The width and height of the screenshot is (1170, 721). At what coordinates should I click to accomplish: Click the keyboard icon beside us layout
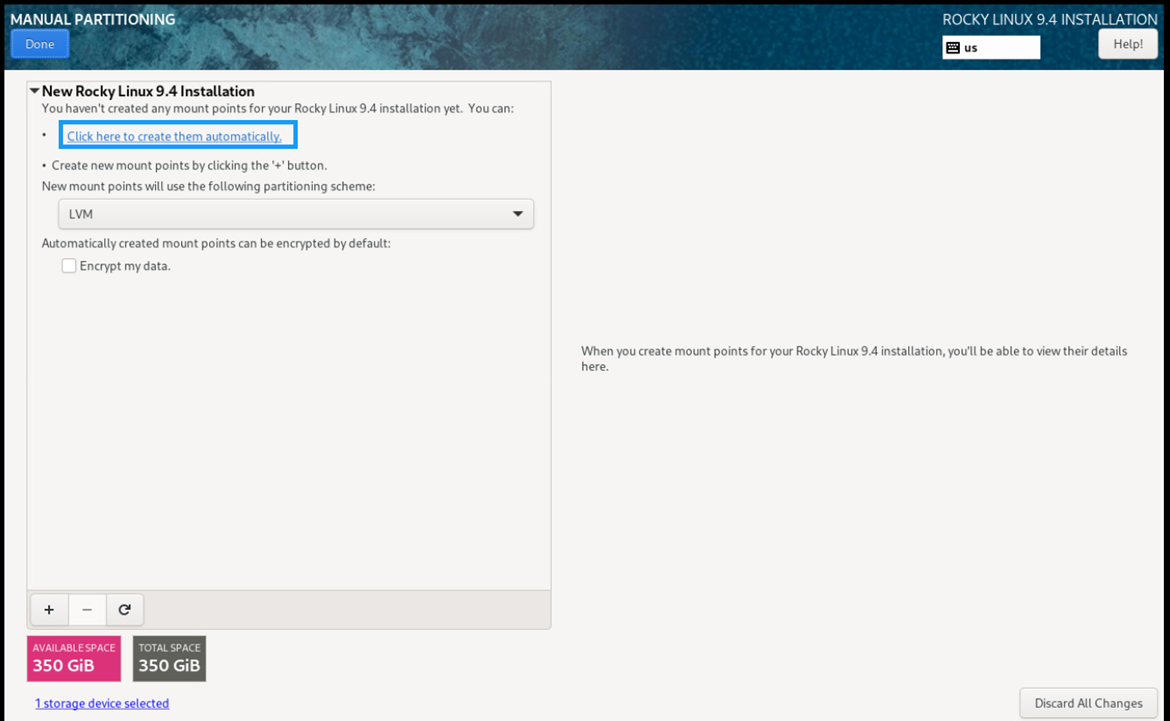(953, 48)
